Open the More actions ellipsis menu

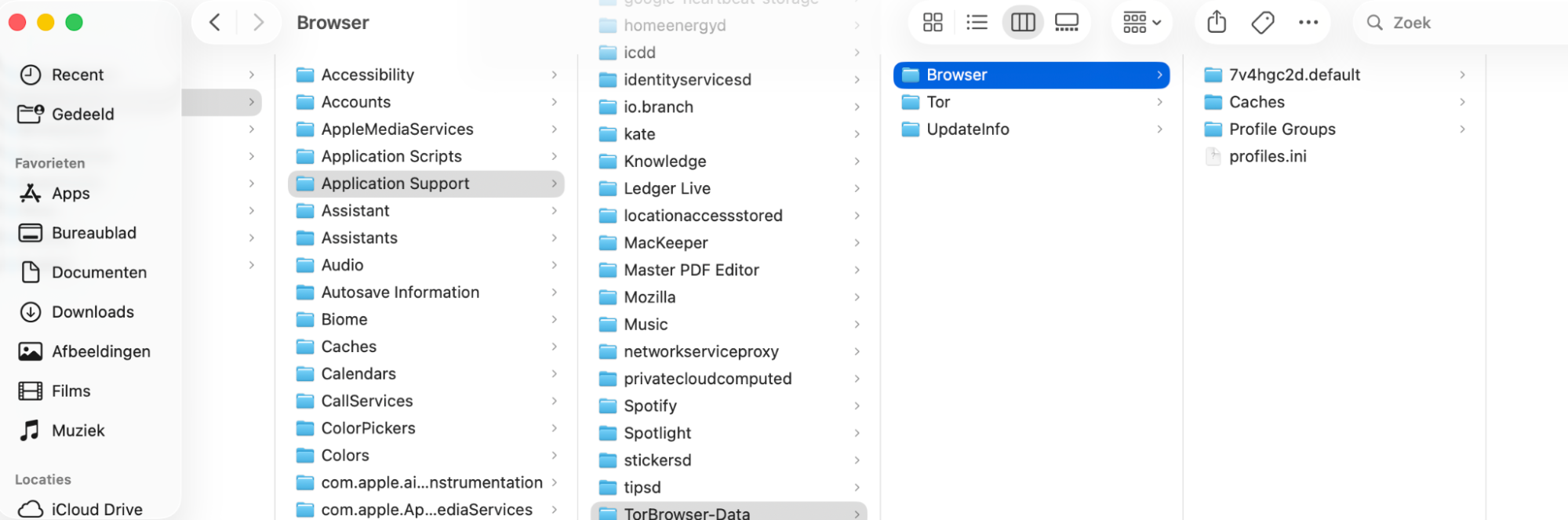[1308, 23]
